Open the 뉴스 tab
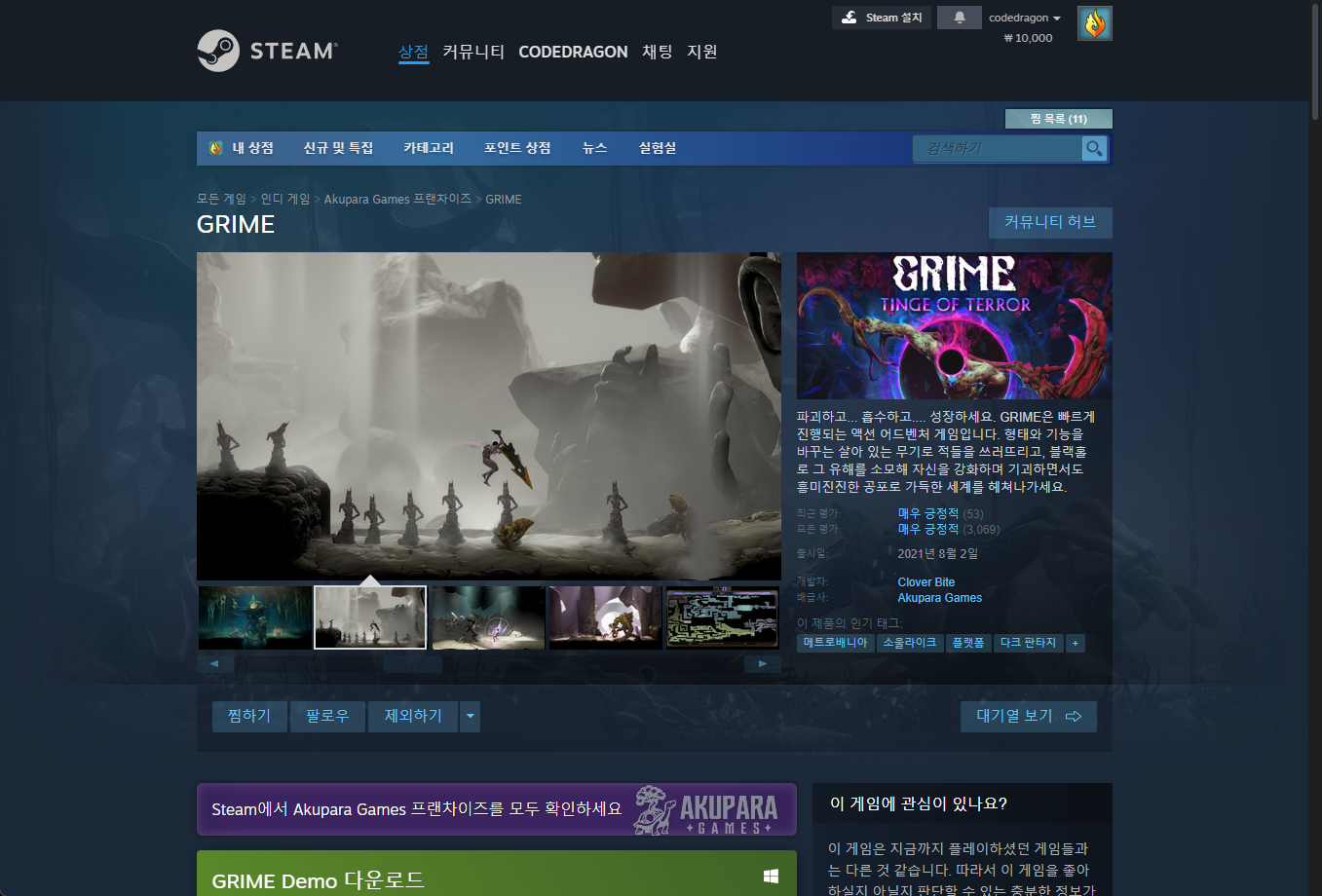 coord(594,148)
